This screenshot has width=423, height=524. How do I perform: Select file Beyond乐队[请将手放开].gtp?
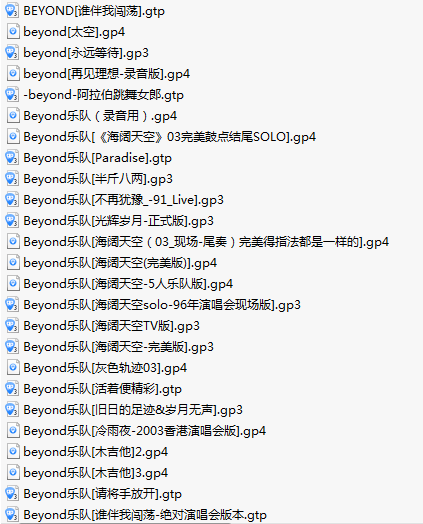[x=102, y=494]
